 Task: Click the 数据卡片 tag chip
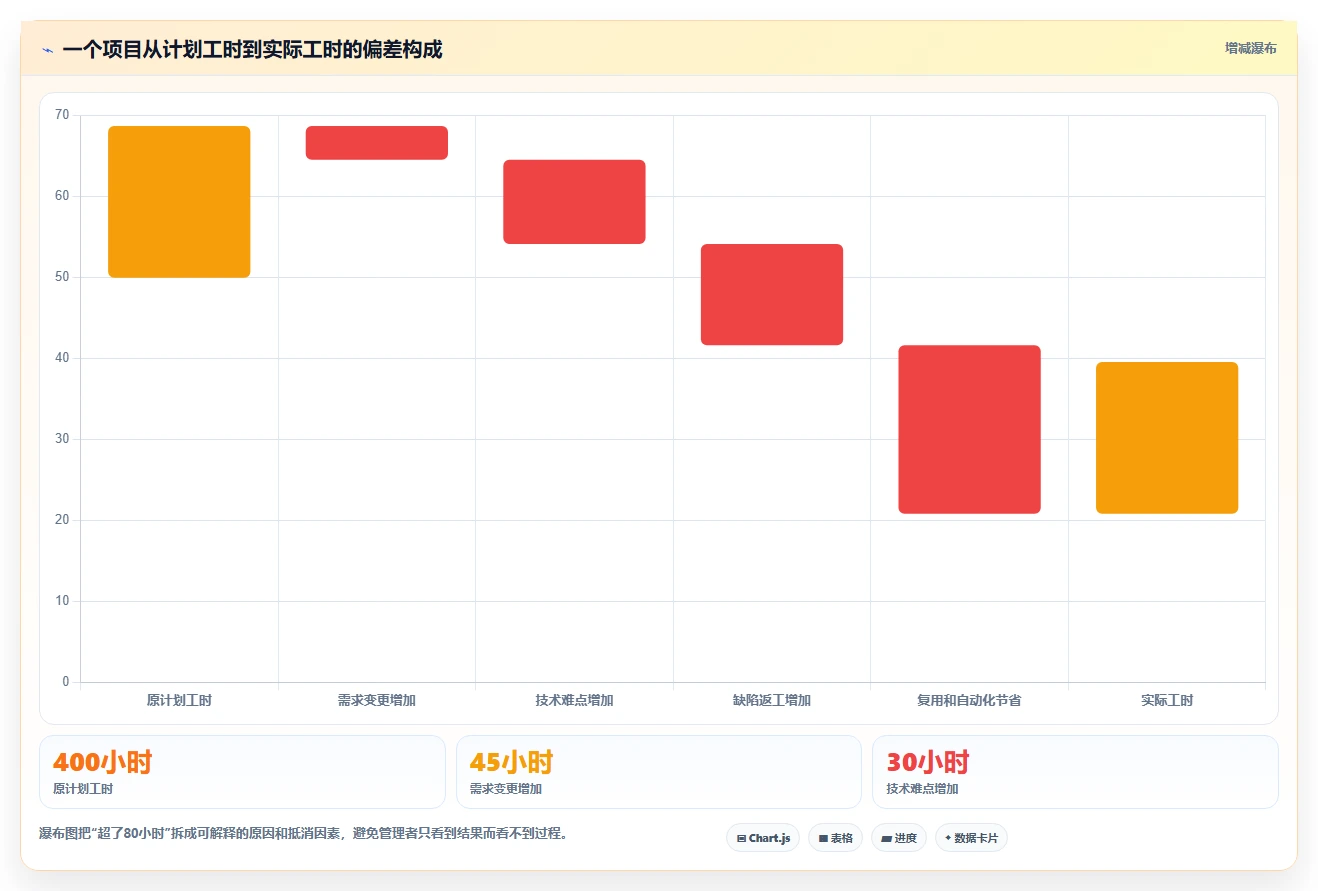coord(971,838)
